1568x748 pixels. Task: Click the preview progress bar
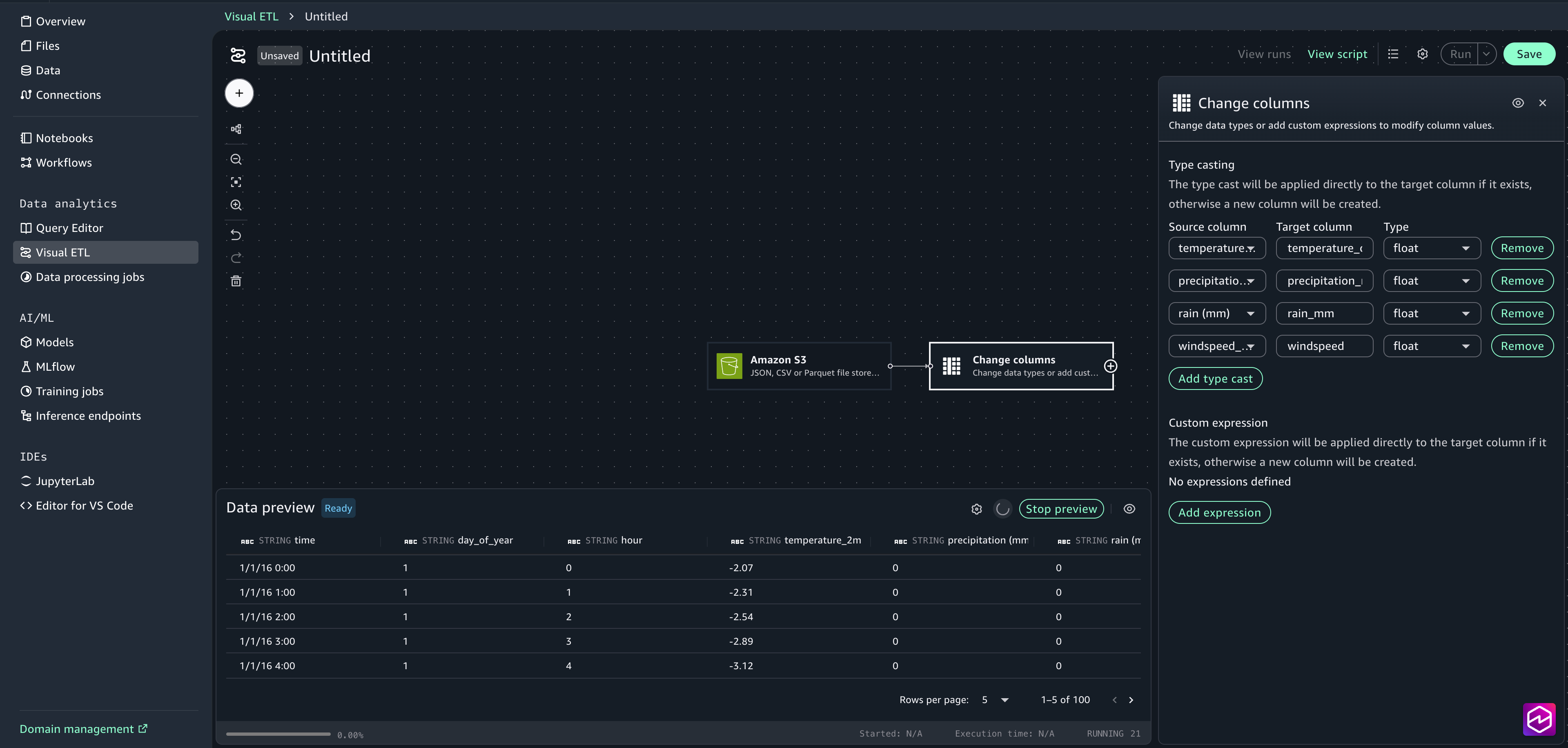pyautogui.click(x=278, y=734)
